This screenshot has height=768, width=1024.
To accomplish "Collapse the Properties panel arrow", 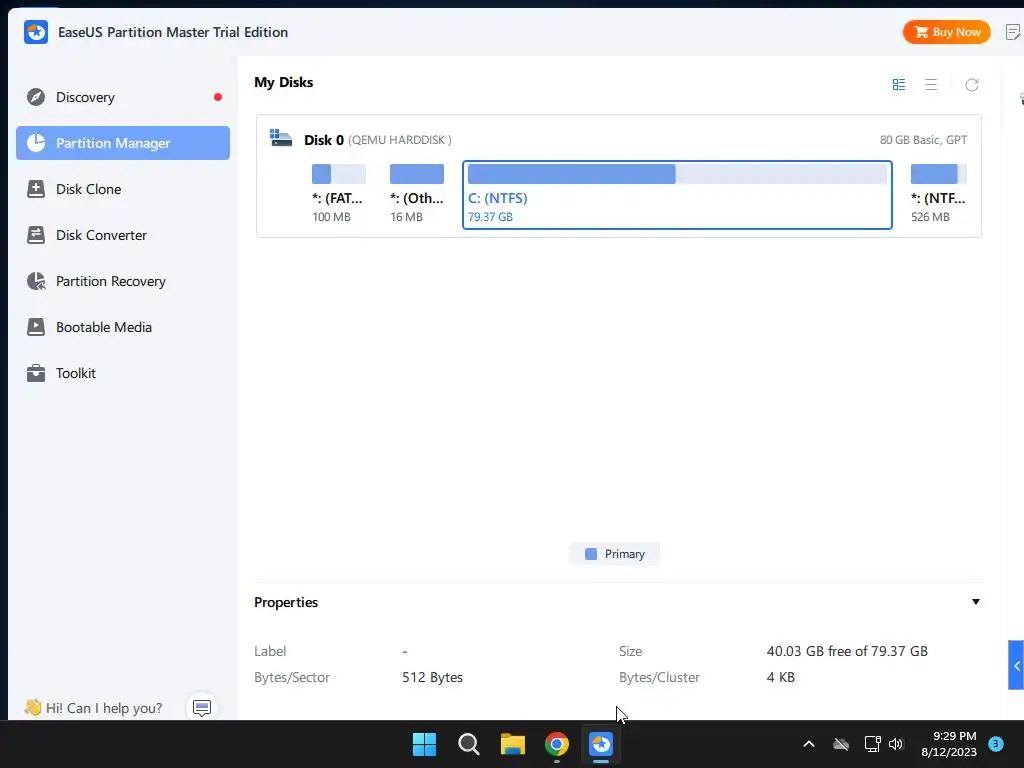I will coord(976,601).
